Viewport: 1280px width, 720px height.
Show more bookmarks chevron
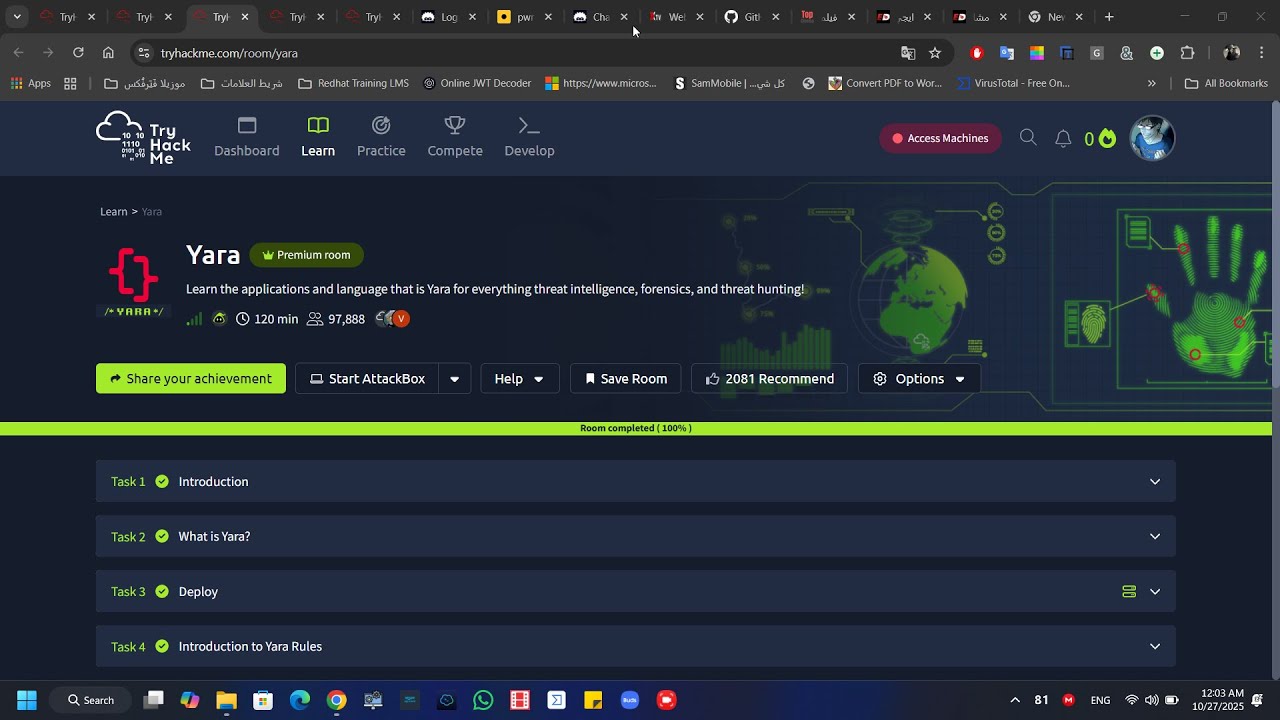coord(1151,84)
